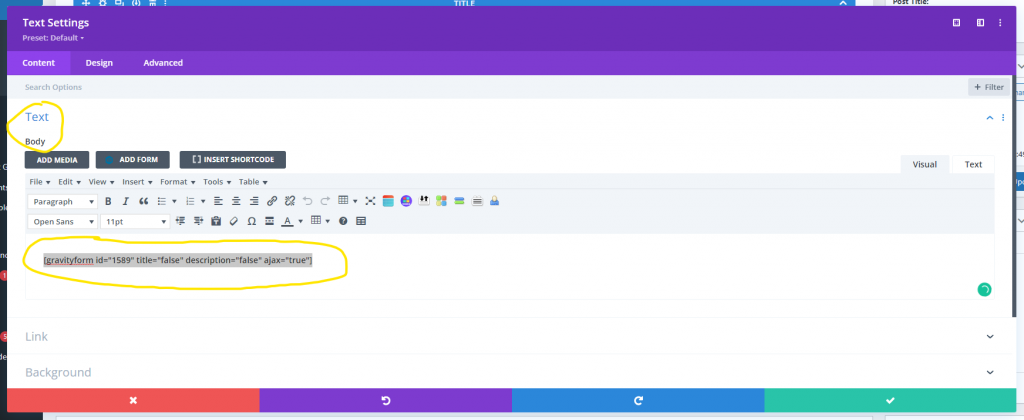Remove link with the broken chain icon
This screenshot has width=1024, height=420.
pyautogui.click(x=291, y=201)
